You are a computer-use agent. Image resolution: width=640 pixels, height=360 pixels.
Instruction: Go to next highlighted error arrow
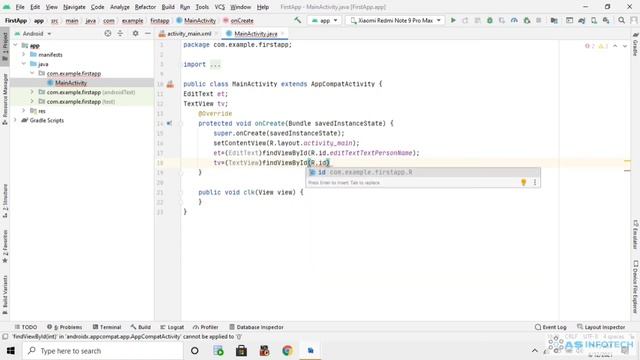pyautogui.click(x=624, y=46)
